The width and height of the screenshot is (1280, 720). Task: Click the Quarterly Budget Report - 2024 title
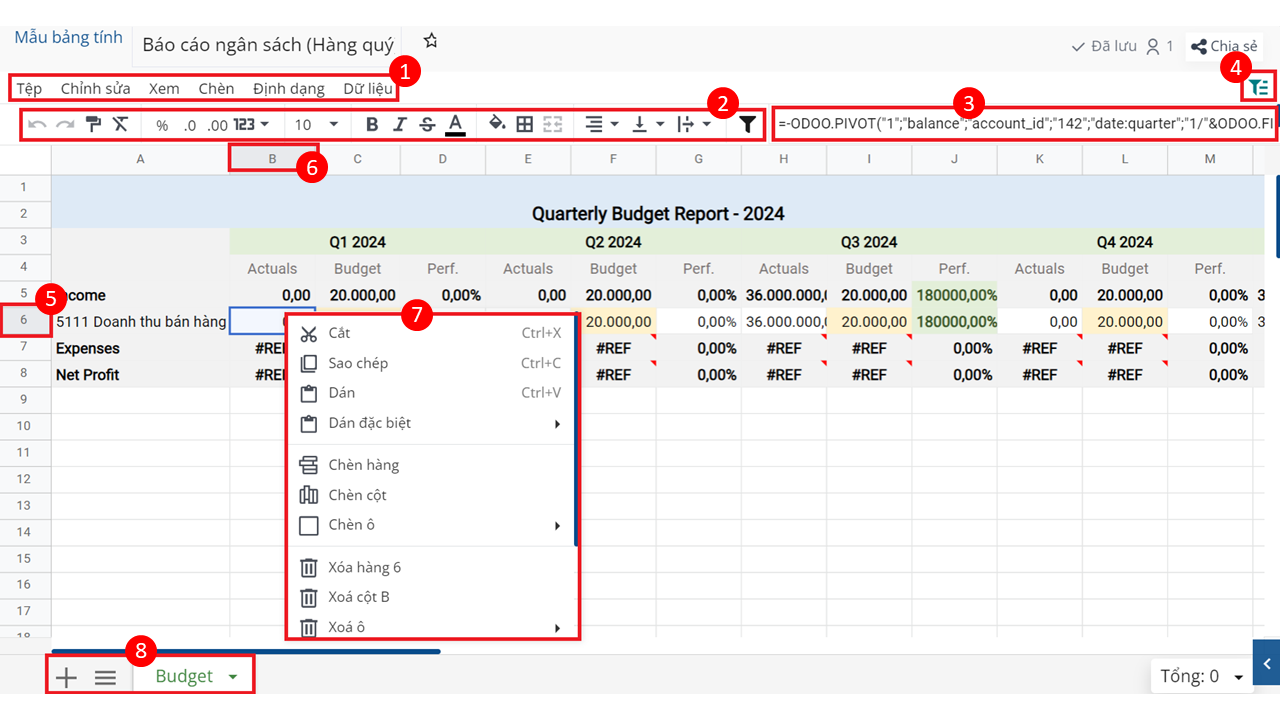click(x=658, y=213)
